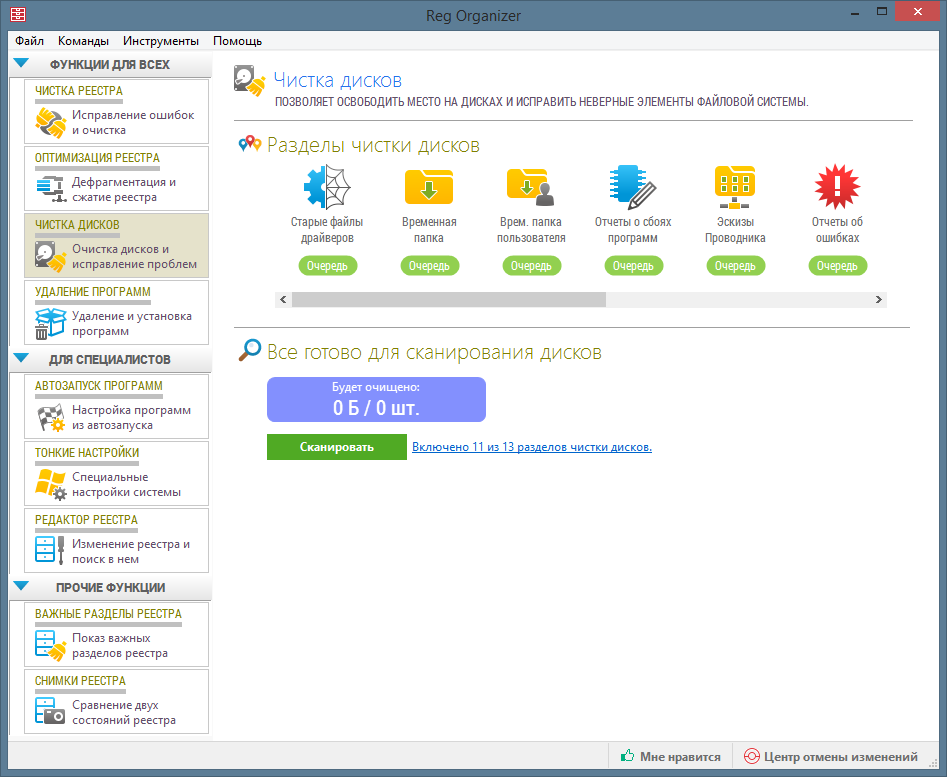Viewport: 947px width, 777px height.
Task: Click the Будет очищено 0 Б panel
Action: [376, 400]
